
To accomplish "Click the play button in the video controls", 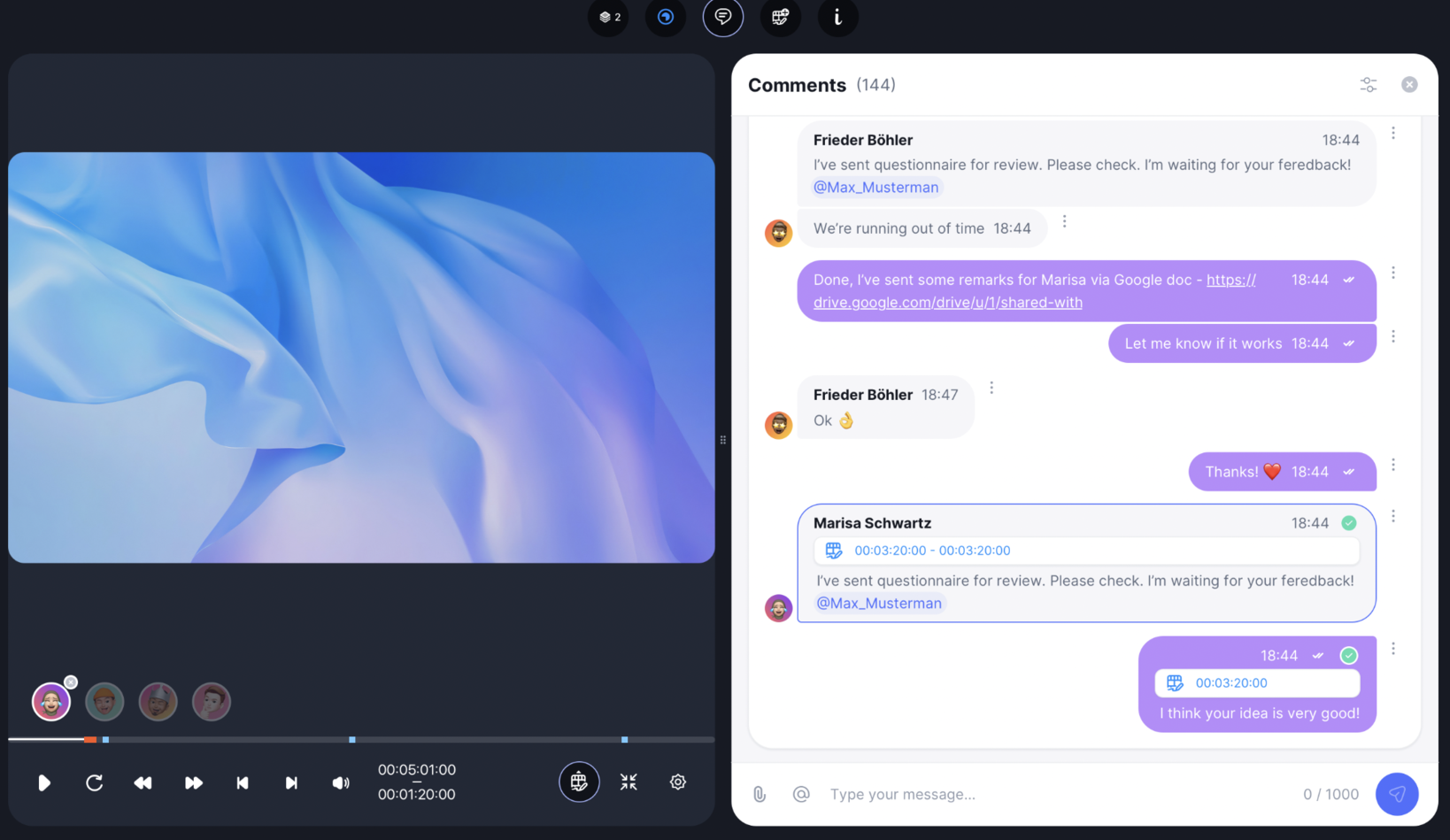I will [x=44, y=782].
